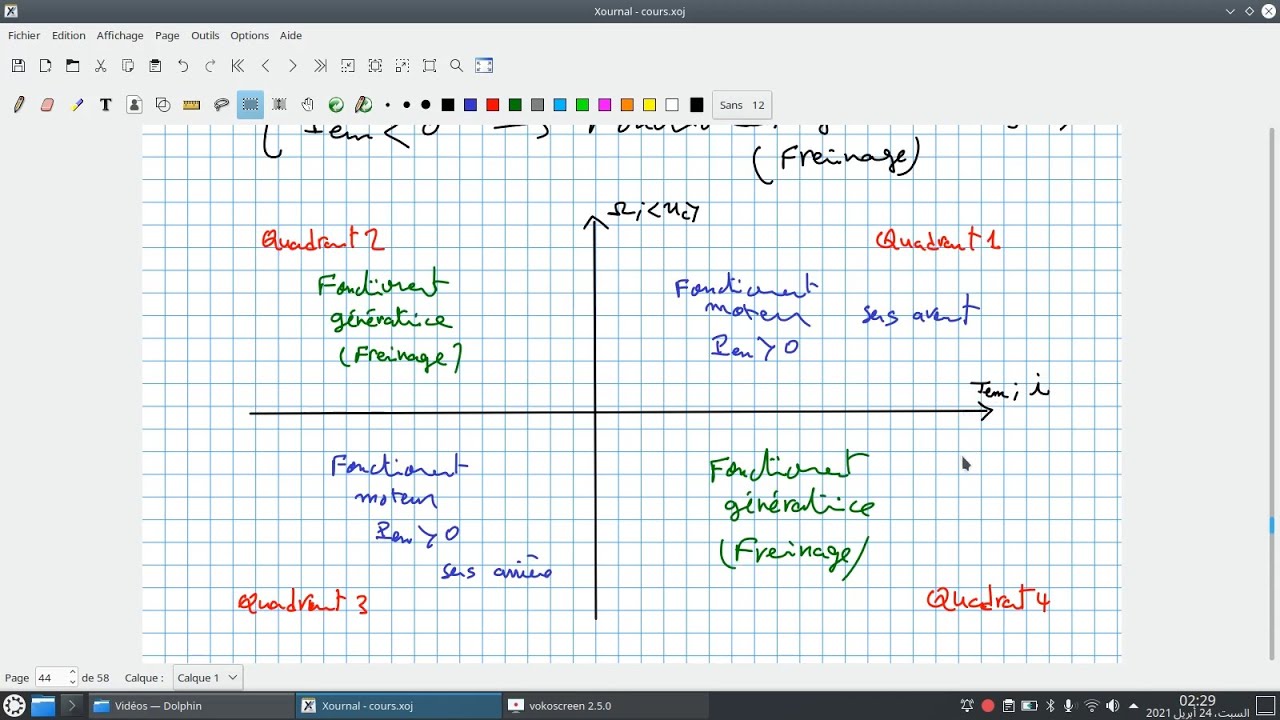This screenshot has width=1280, height=720.
Task: Set thick pen thickness dot
Action: (426, 105)
